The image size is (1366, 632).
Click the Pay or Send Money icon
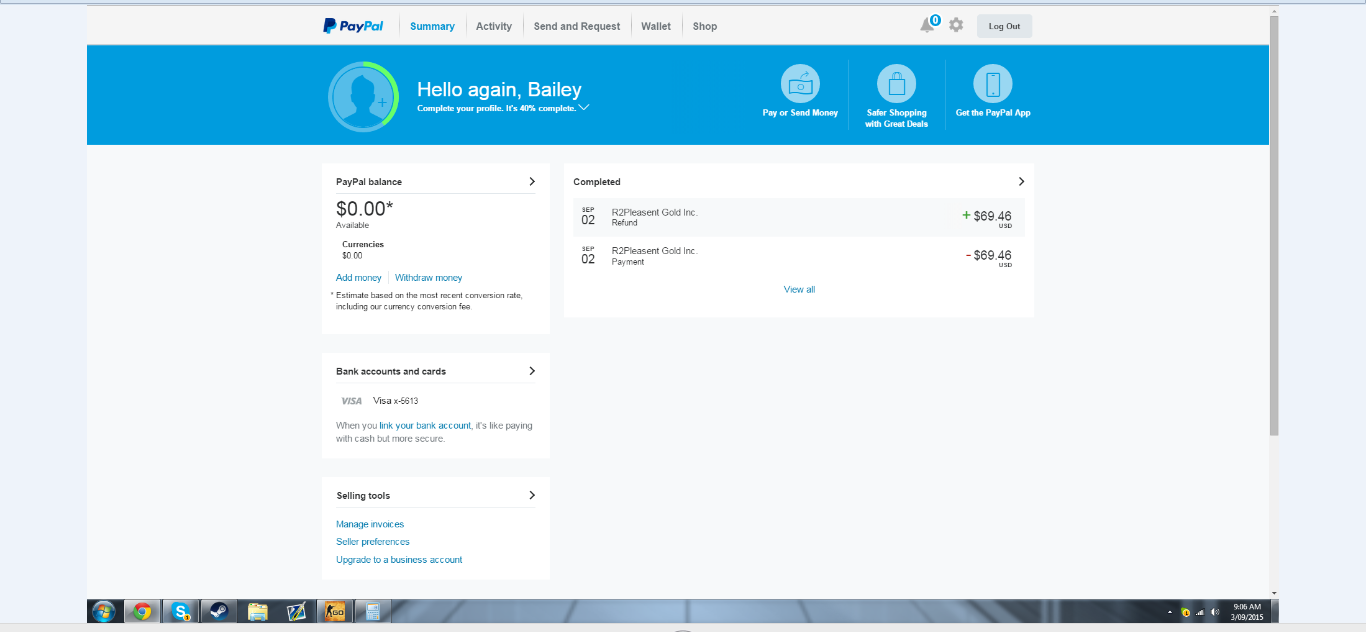point(800,84)
